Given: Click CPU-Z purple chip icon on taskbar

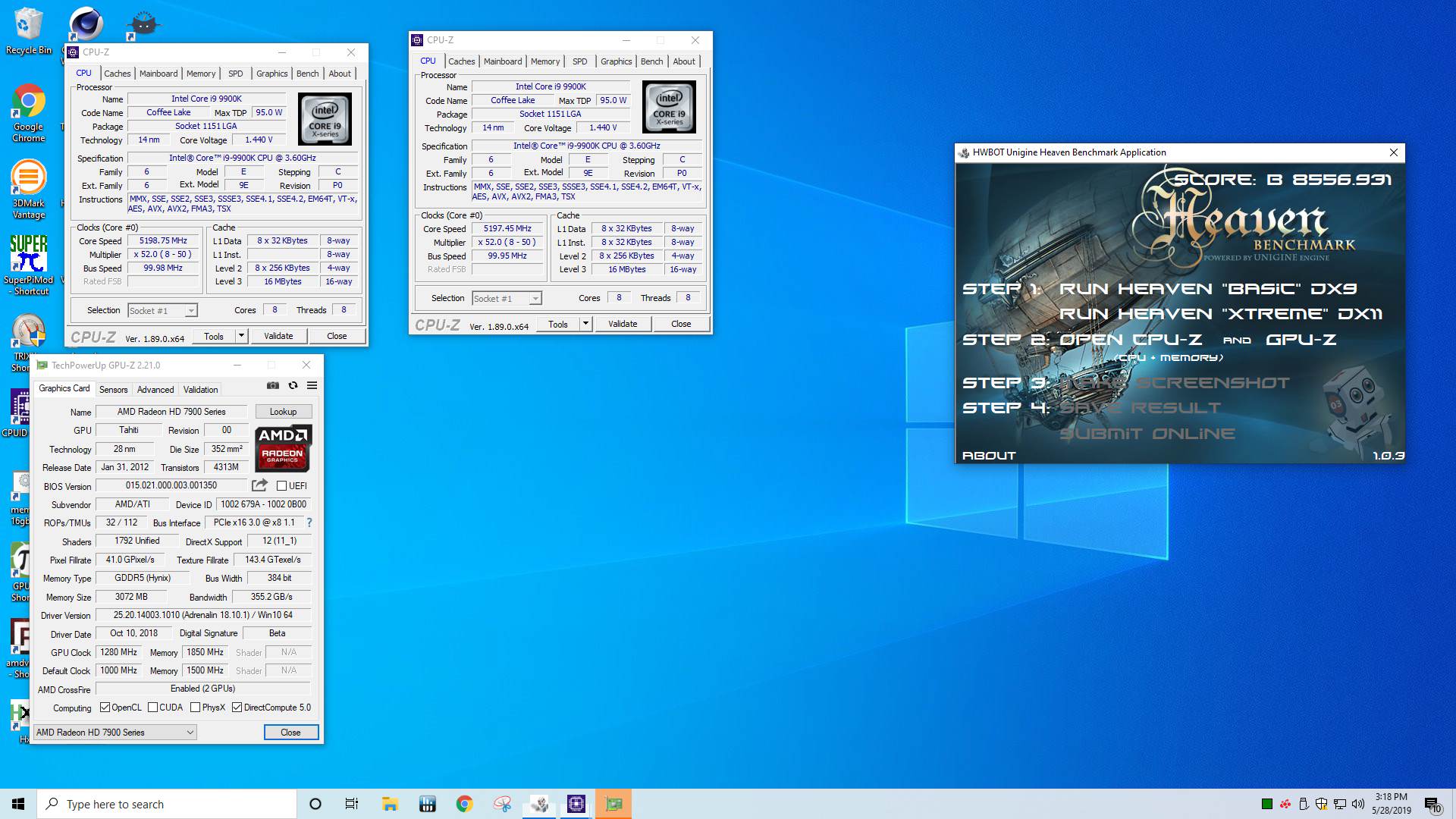Looking at the screenshot, I should pos(576,804).
